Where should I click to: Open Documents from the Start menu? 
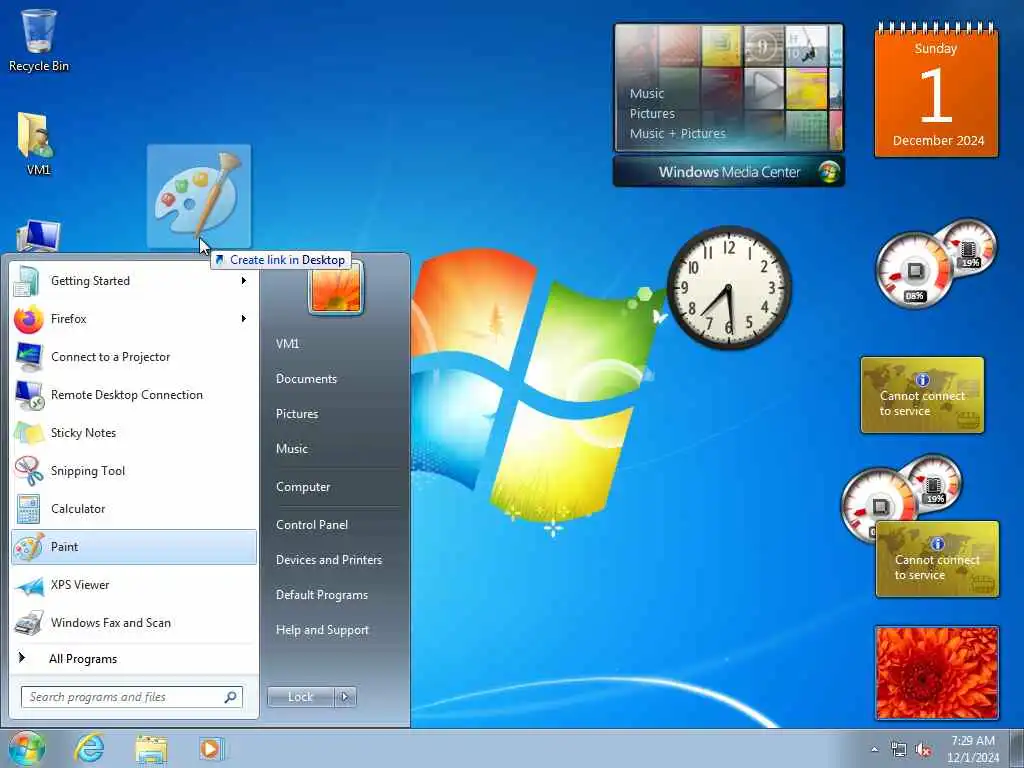[x=306, y=379]
